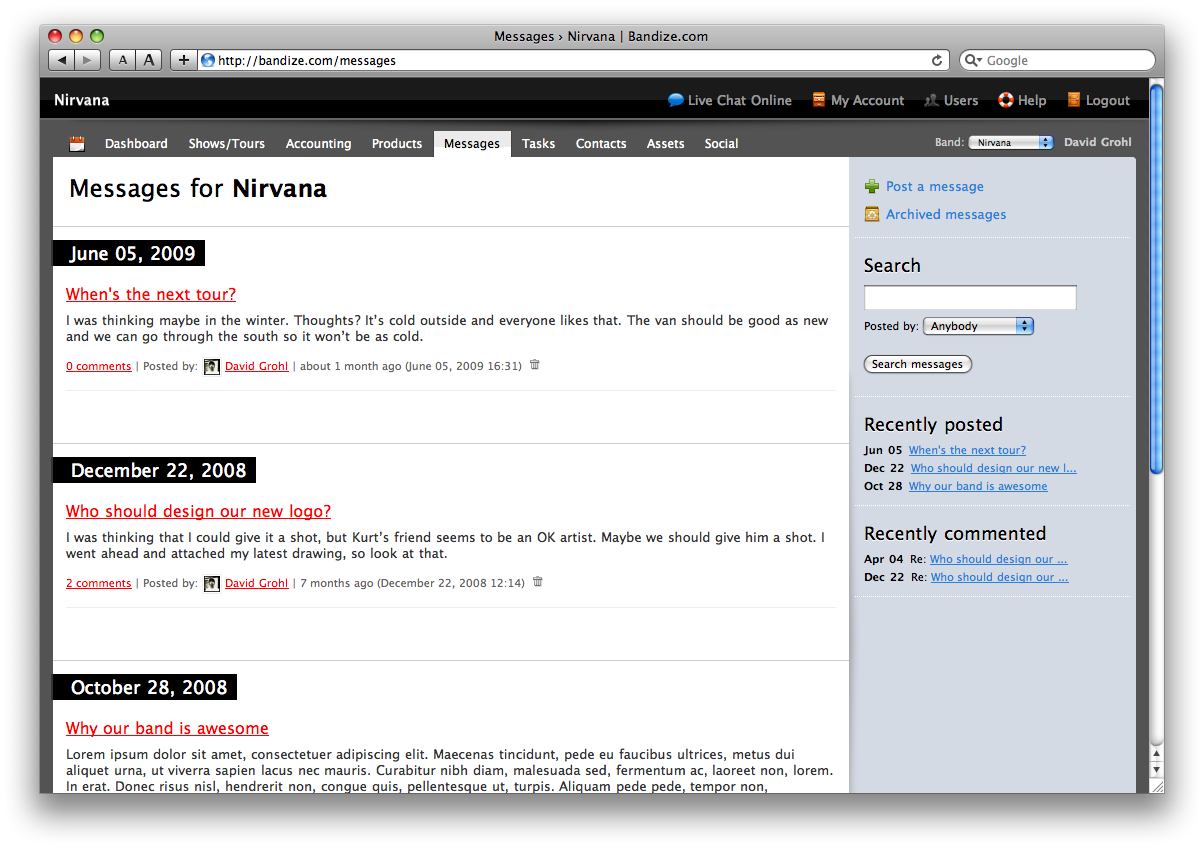
Task: Open the 'Why our band is awesome' title
Action: [167, 728]
